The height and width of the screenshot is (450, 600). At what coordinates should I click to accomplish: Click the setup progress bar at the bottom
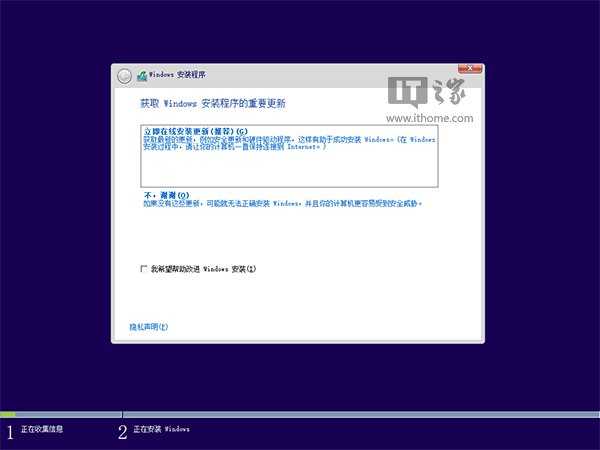point(300,414)
